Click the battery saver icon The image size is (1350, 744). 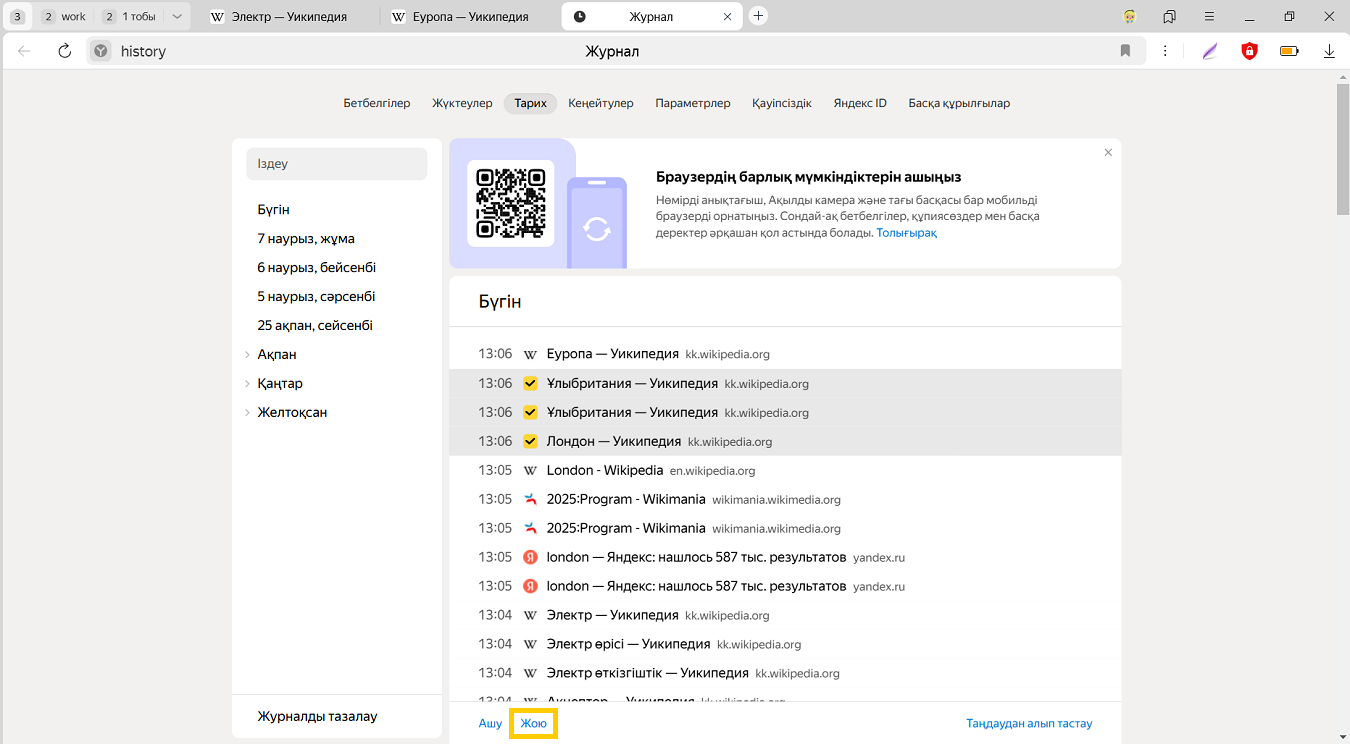coord(1289,51)
